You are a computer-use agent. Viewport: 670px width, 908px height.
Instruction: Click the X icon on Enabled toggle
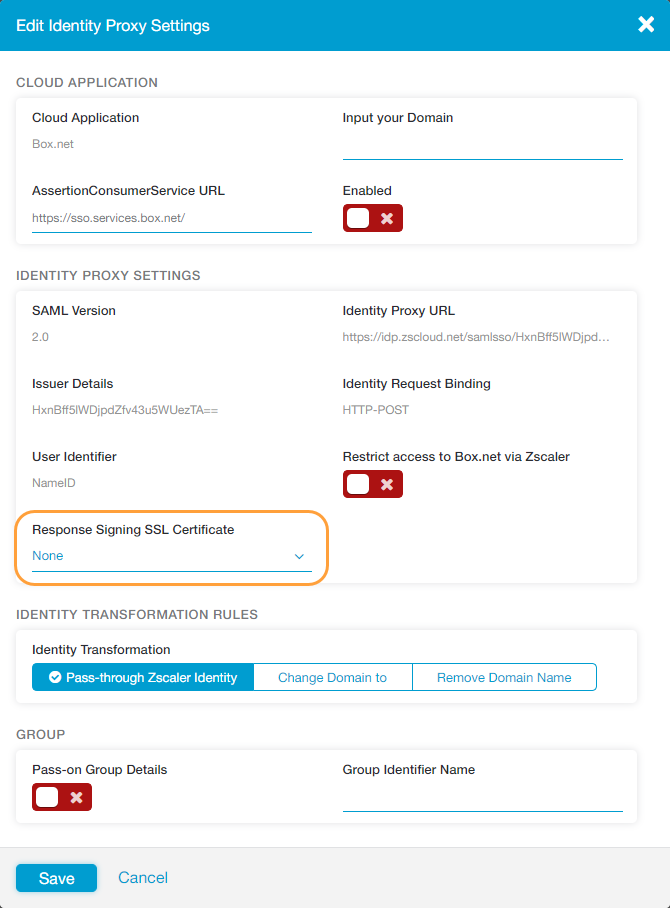click(387, 218)
